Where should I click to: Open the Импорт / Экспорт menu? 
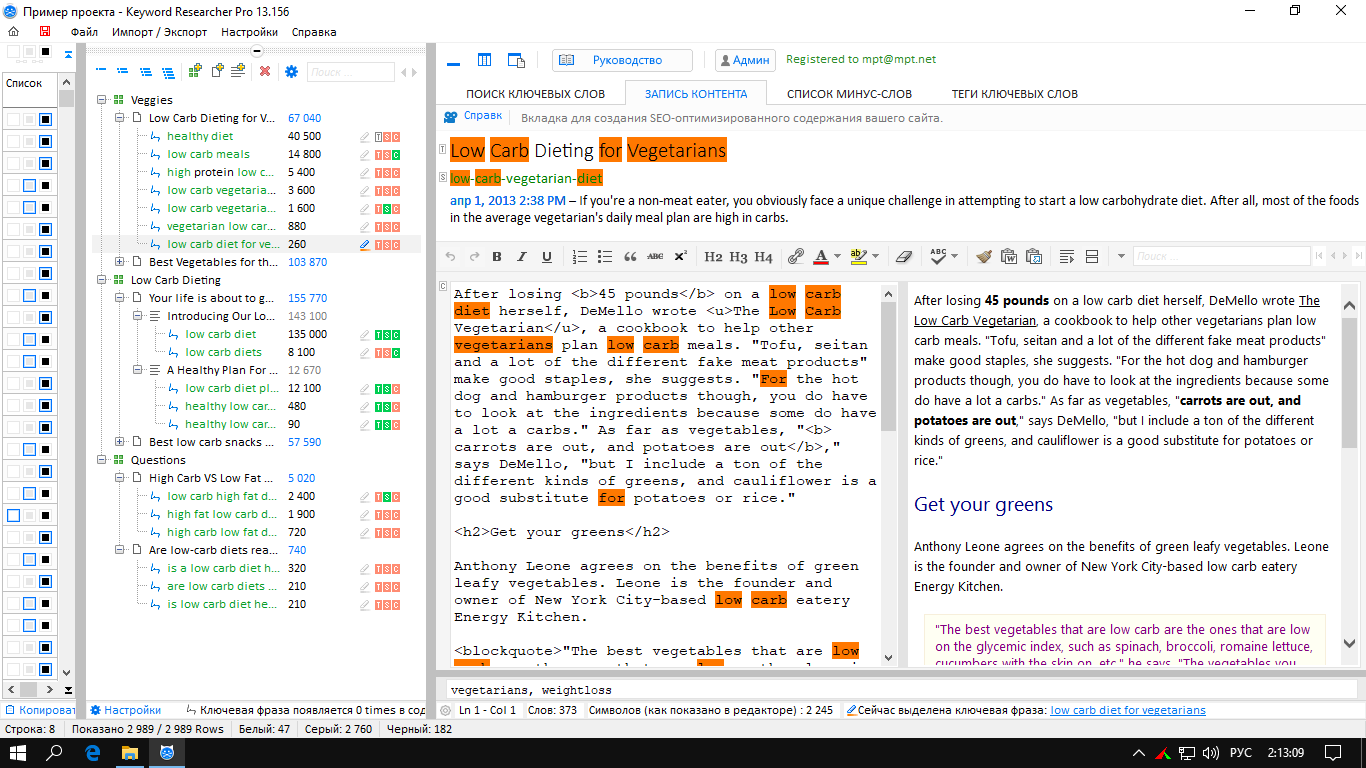(160, 32)
